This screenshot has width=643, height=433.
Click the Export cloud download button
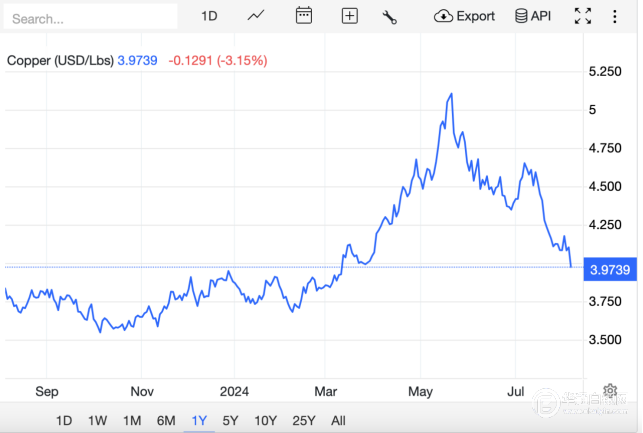point(465,16)
